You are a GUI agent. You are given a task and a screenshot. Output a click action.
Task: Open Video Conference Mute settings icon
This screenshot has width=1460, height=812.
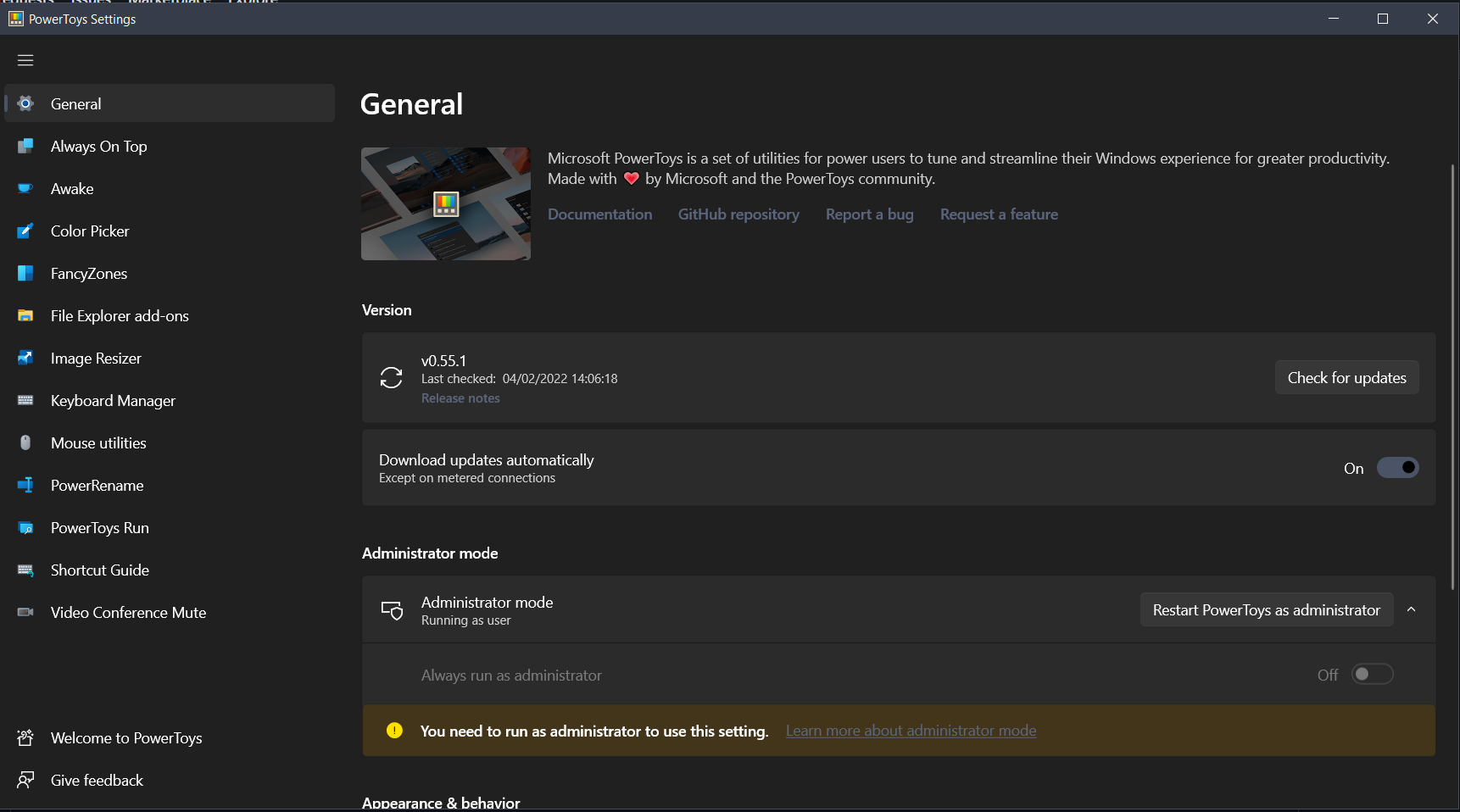[x=25, y=612]
